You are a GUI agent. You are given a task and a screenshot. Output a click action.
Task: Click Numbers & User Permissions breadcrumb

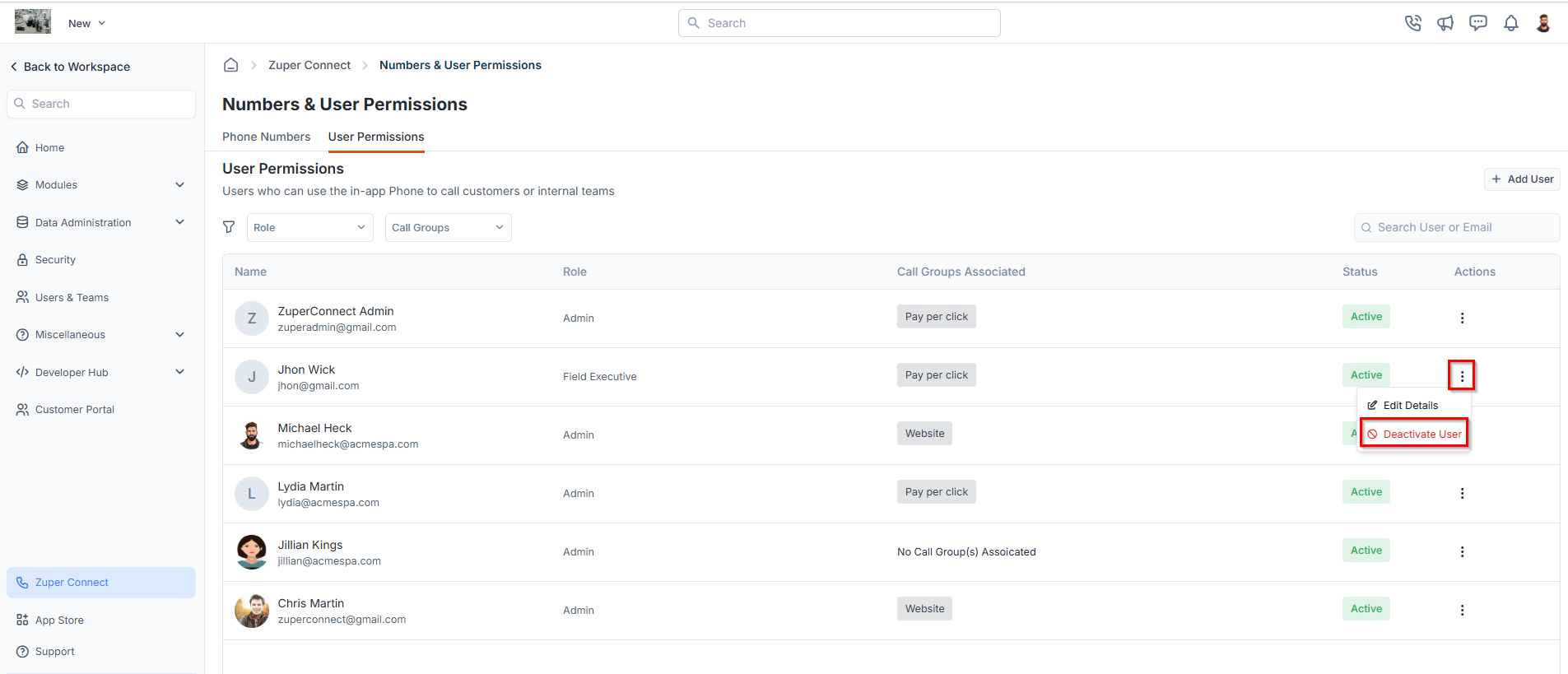coord(460,65)
